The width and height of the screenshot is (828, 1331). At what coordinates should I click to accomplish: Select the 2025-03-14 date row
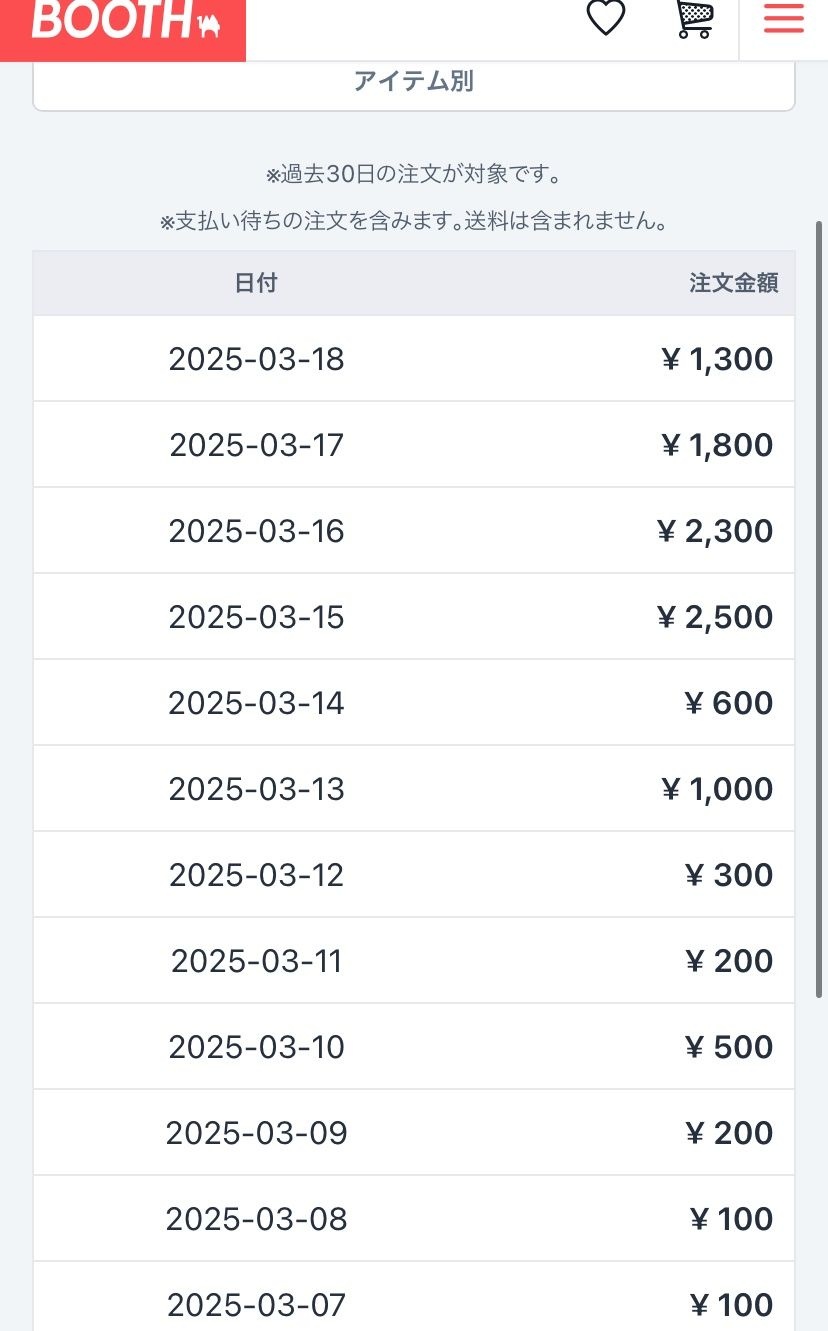(x=256, y=703)
